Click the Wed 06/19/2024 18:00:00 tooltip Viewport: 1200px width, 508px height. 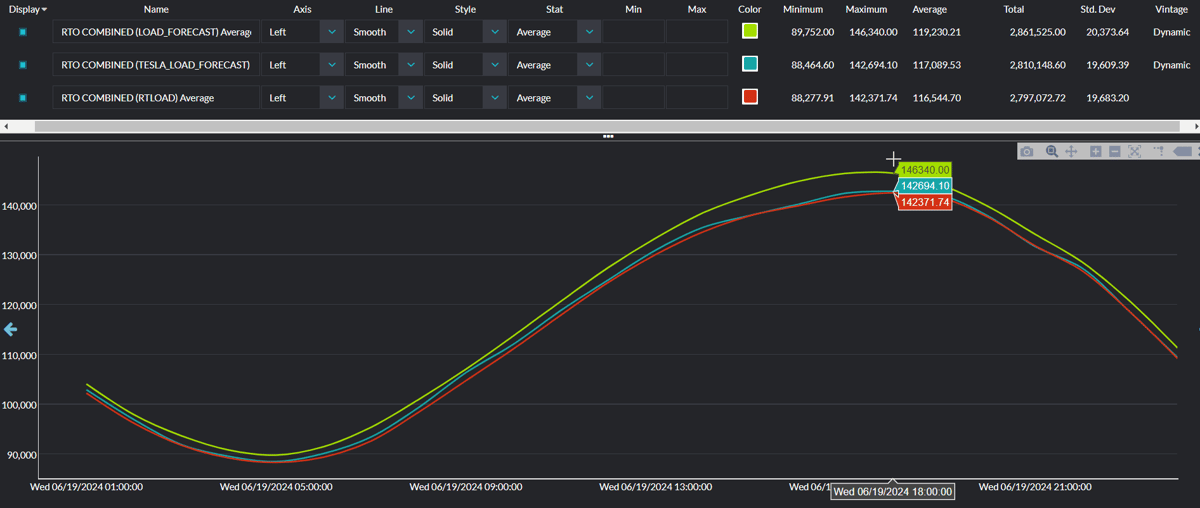[x=893, y=491]
